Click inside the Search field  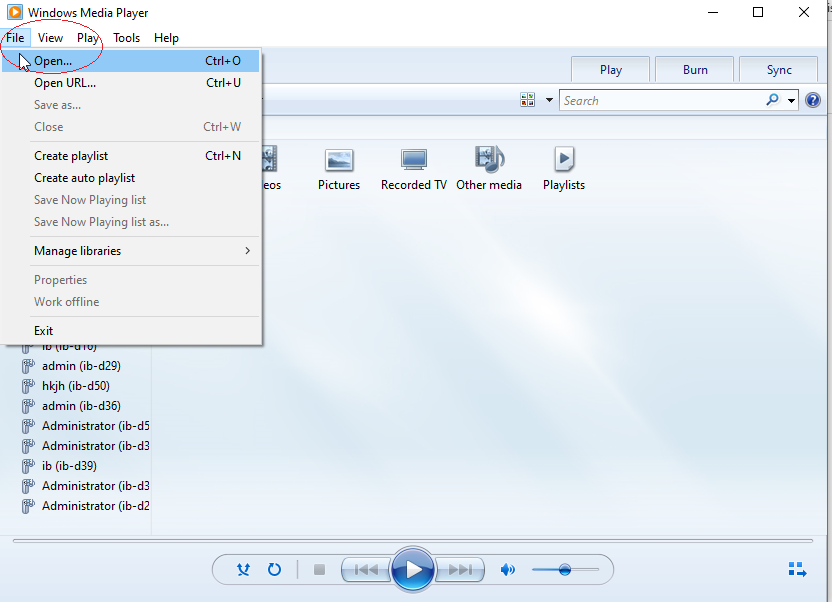pos(661,100)
